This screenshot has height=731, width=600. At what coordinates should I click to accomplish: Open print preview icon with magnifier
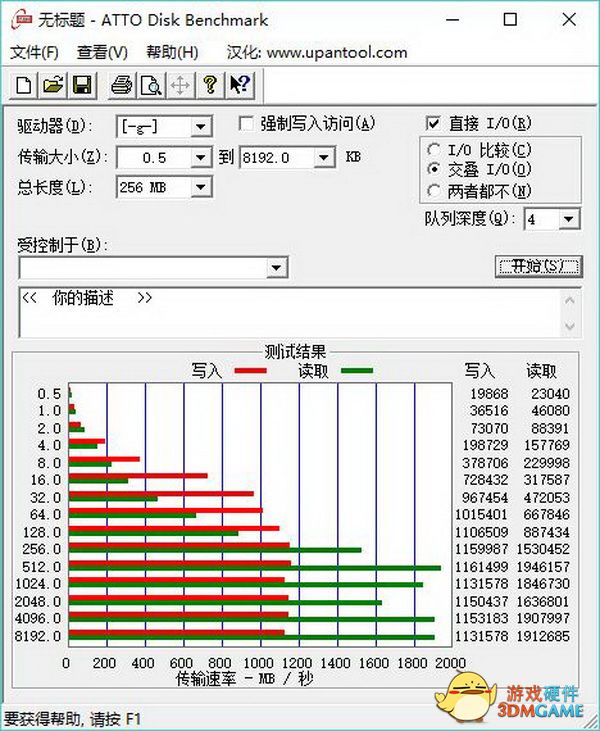click(x=151, y=85)
